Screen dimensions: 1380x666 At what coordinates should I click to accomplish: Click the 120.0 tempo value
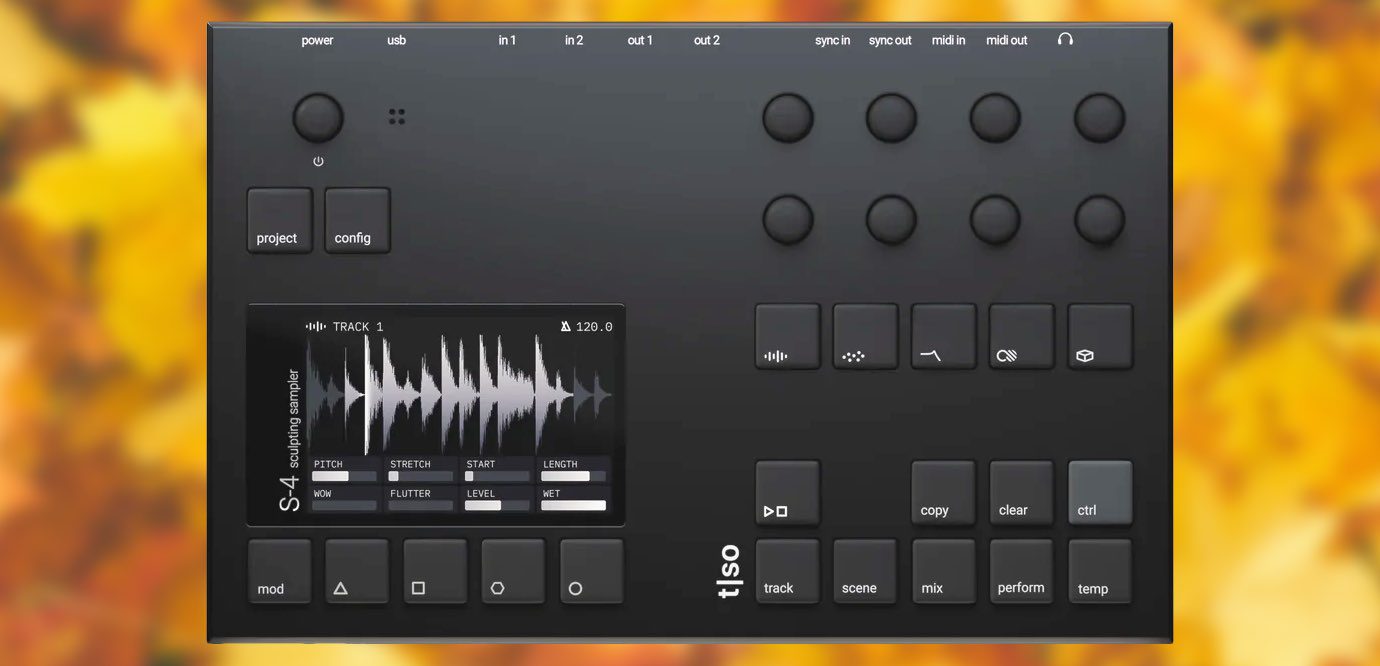(x=594, y=327)
